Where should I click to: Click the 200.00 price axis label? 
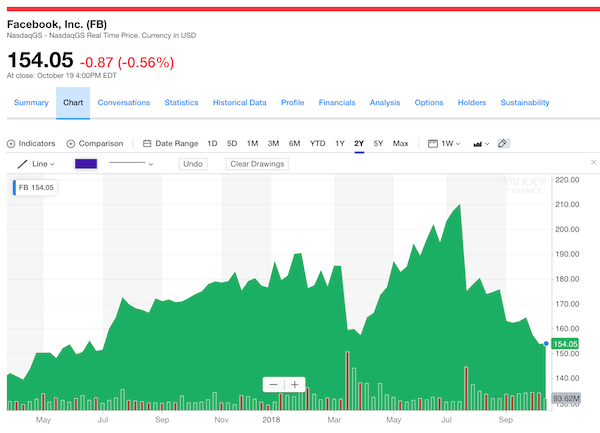(567, 229)
